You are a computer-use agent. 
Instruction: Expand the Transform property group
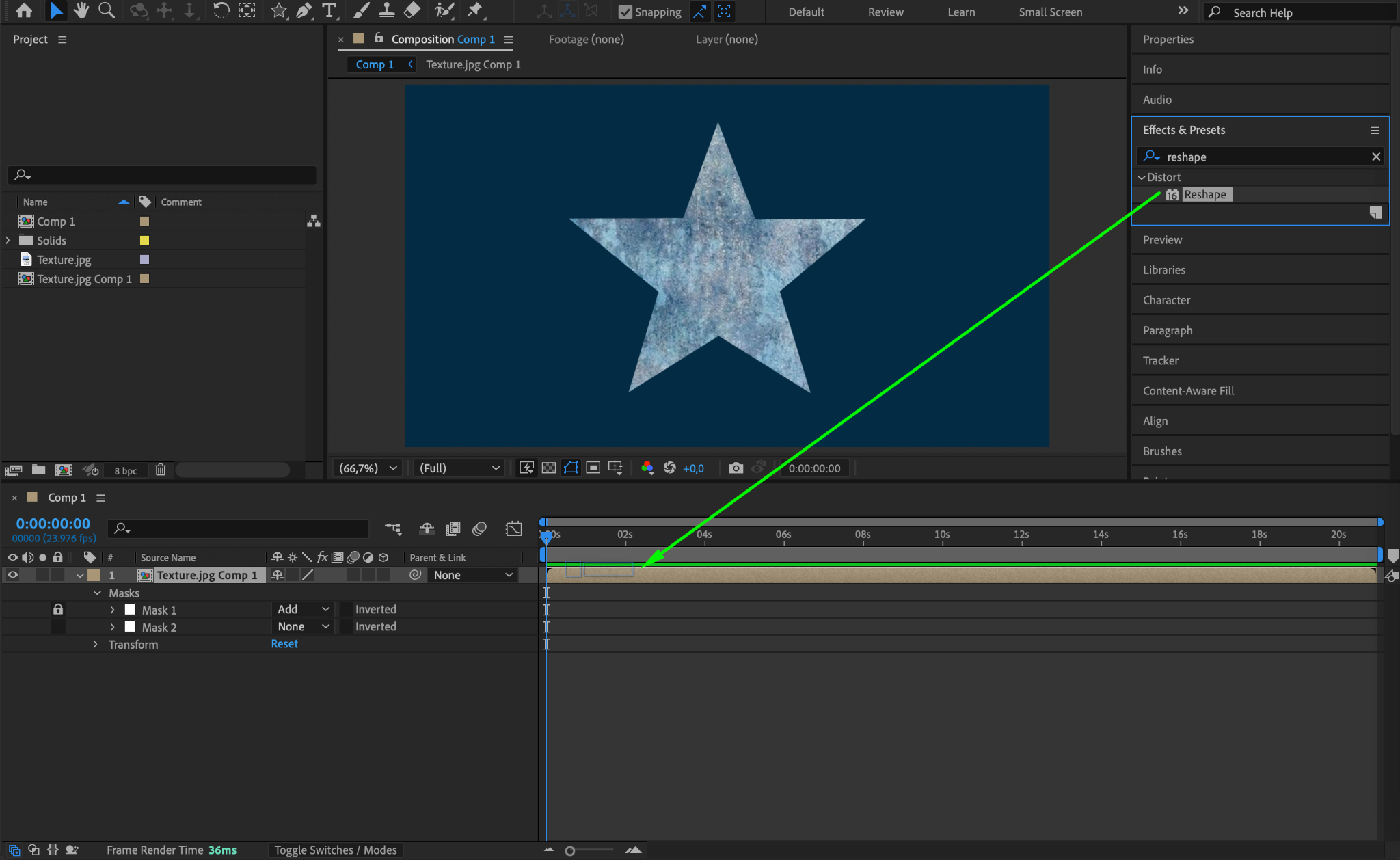click(x=96, y=645)
